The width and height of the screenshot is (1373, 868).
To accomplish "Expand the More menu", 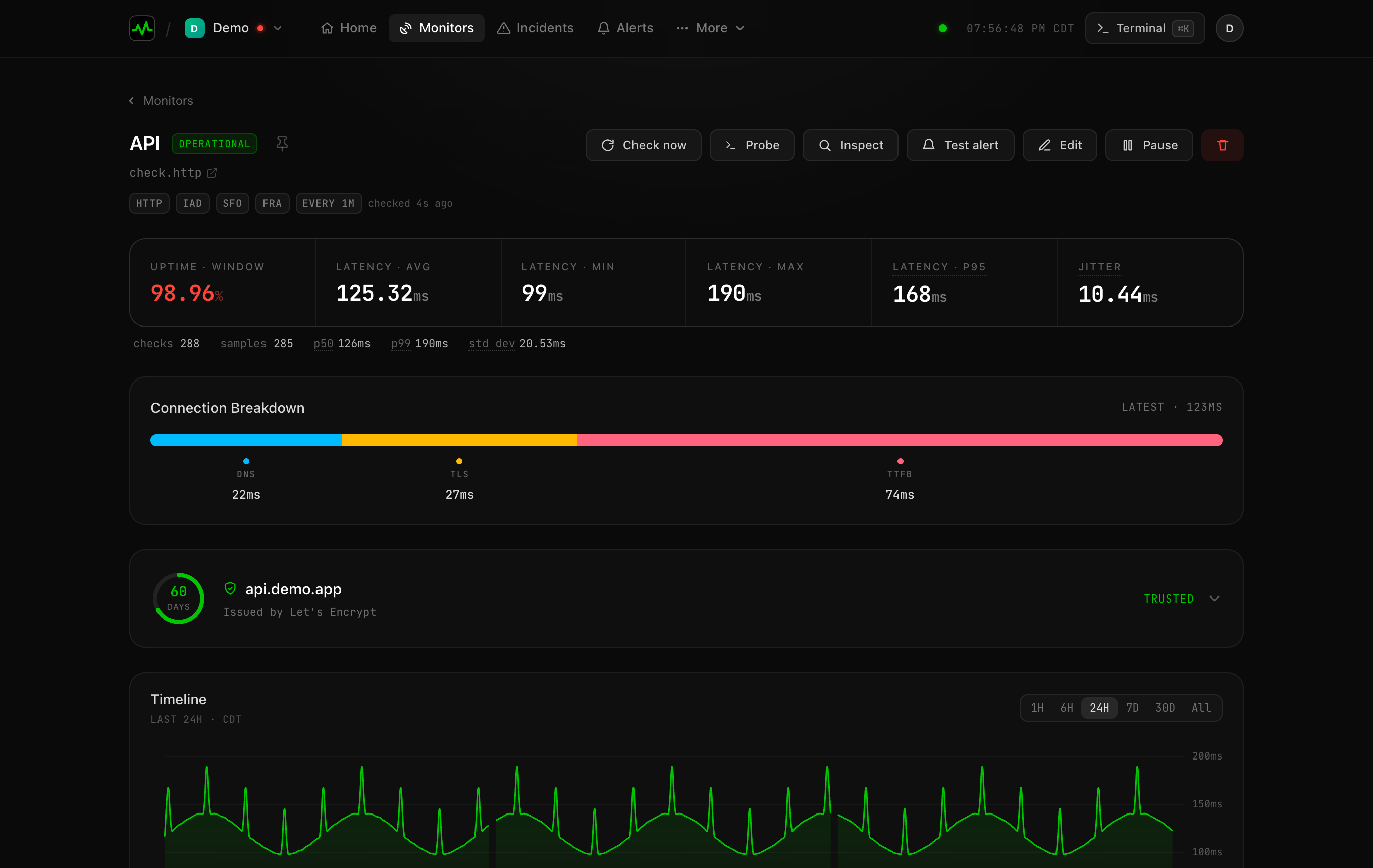I will [x=710, y=28].
